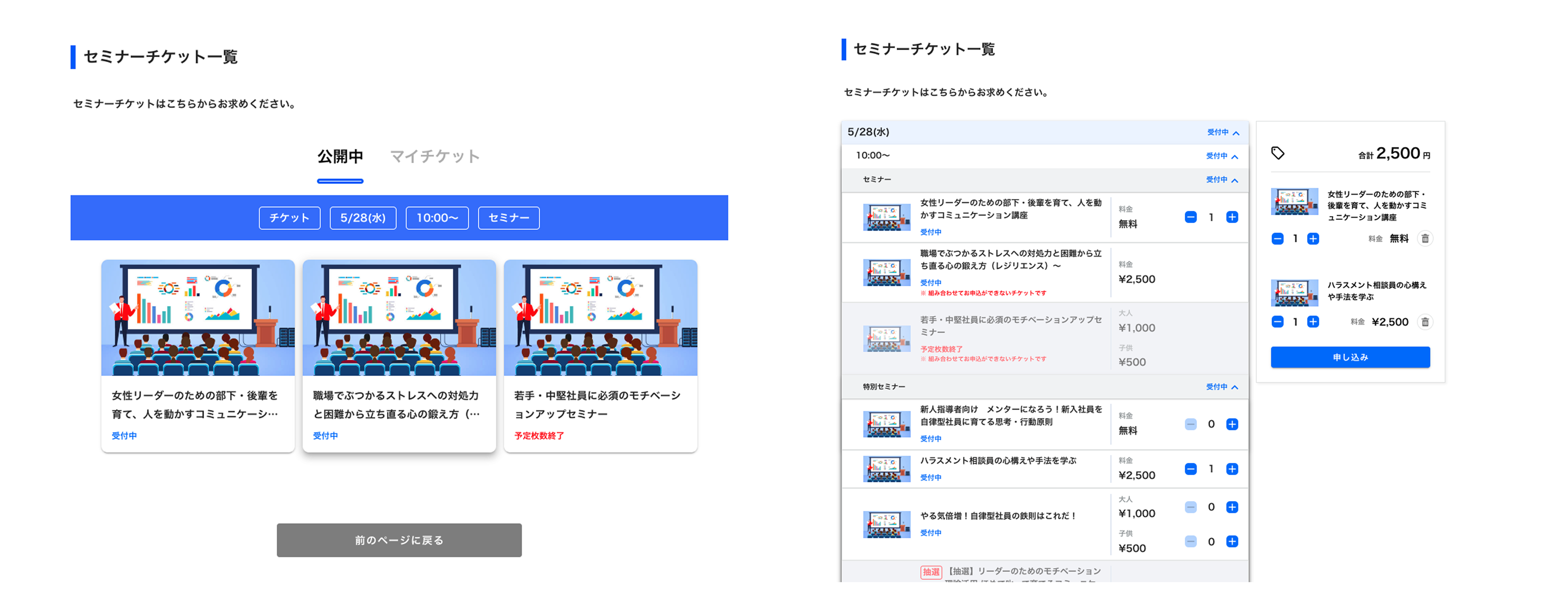This screenshot has width=1568, height=599.
Task: Increase quantity for ハラスメント相談員 seminar in the ticket list
Action: [x=1232, y=469]
